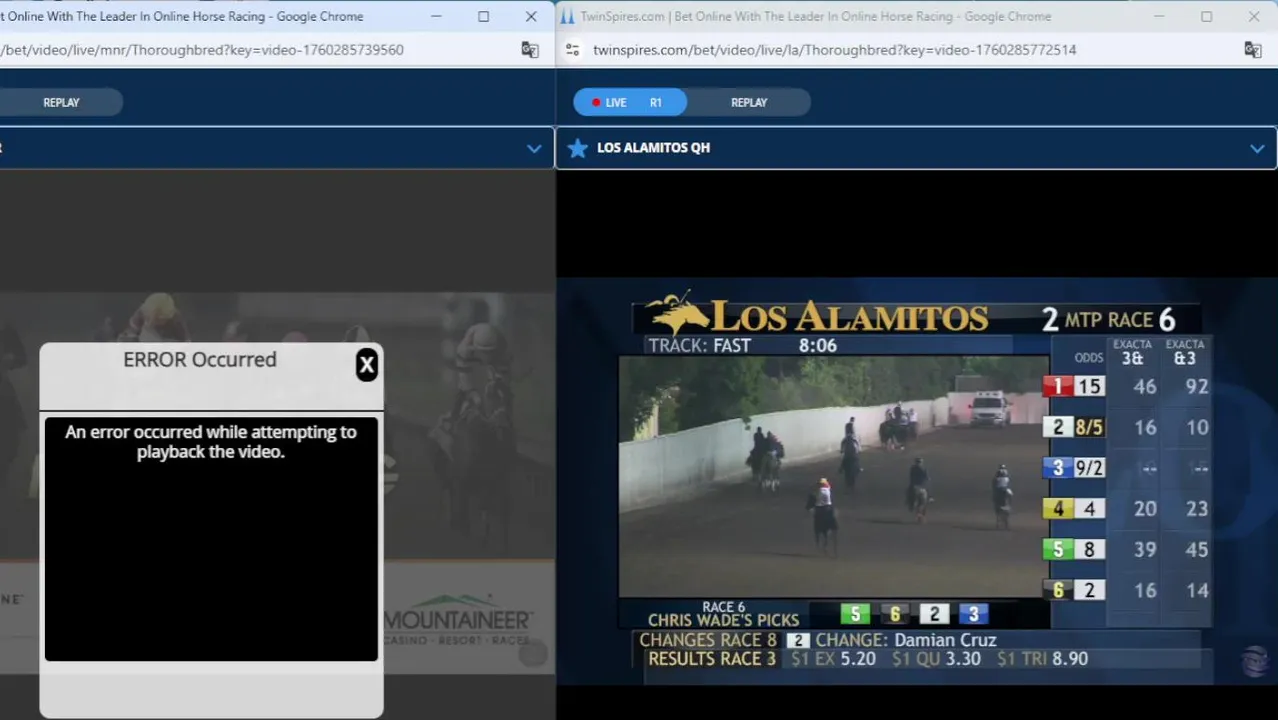Screen dimensions: 1278x720
Task: Click the green number 5 odds entry
Action: [1073, 549]
